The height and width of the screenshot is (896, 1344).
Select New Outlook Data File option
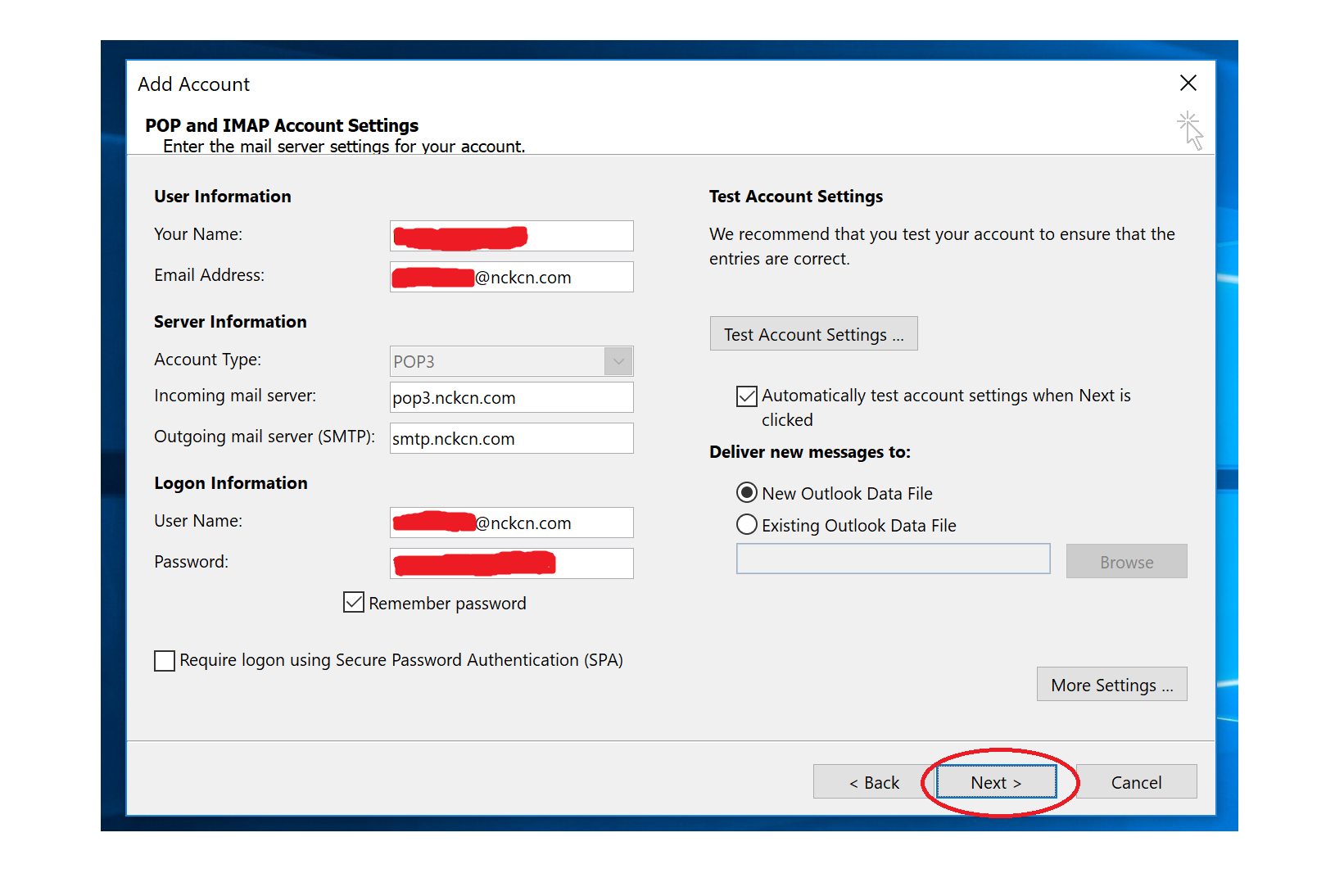pos(747,493)
